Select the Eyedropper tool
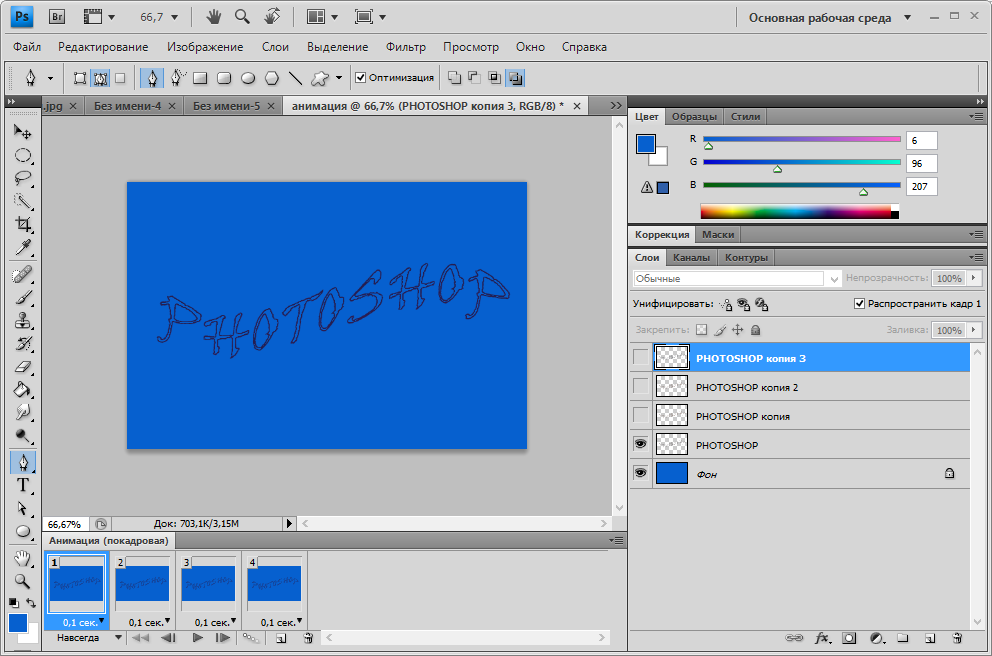The height and width of the screenshot is (656, 992). [23, 247]
